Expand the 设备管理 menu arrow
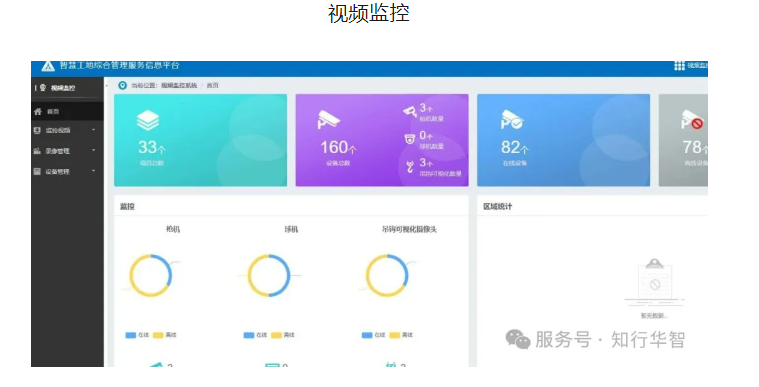The image size is (759, 387). pos(93,171)
